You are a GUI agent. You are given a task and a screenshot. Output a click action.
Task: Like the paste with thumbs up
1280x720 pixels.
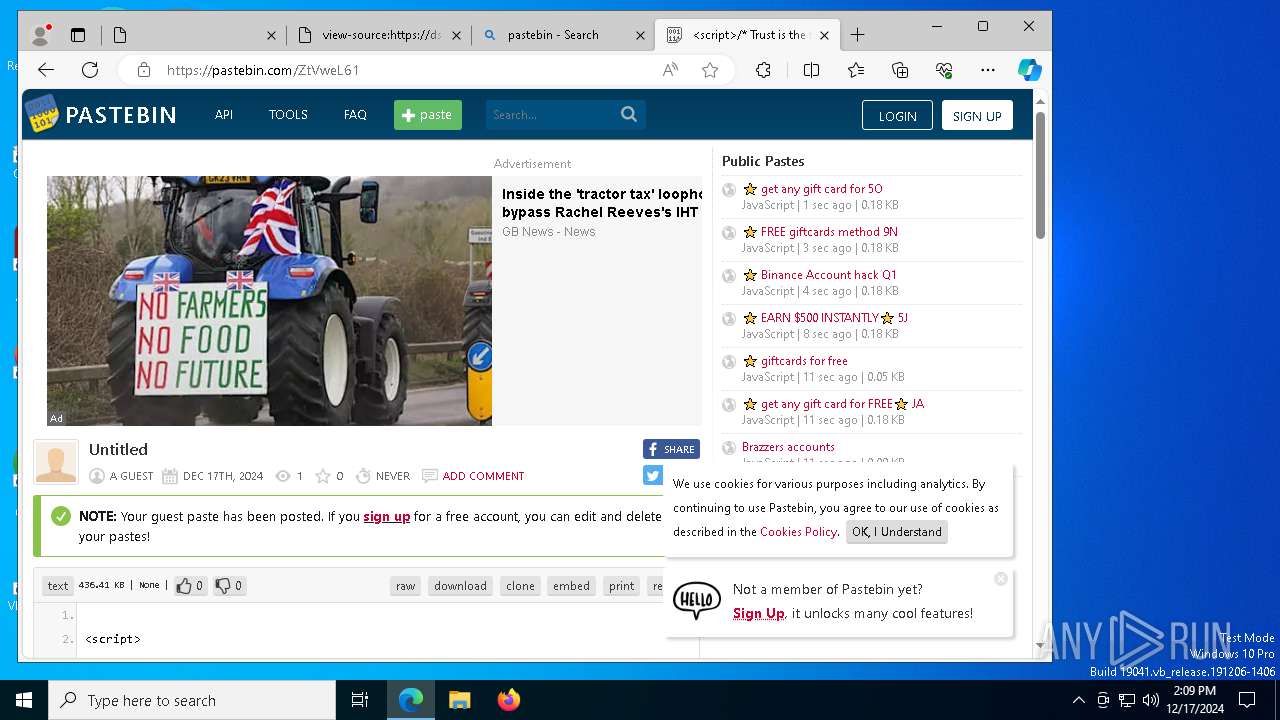pyautogui.click(x=190, y=586)
